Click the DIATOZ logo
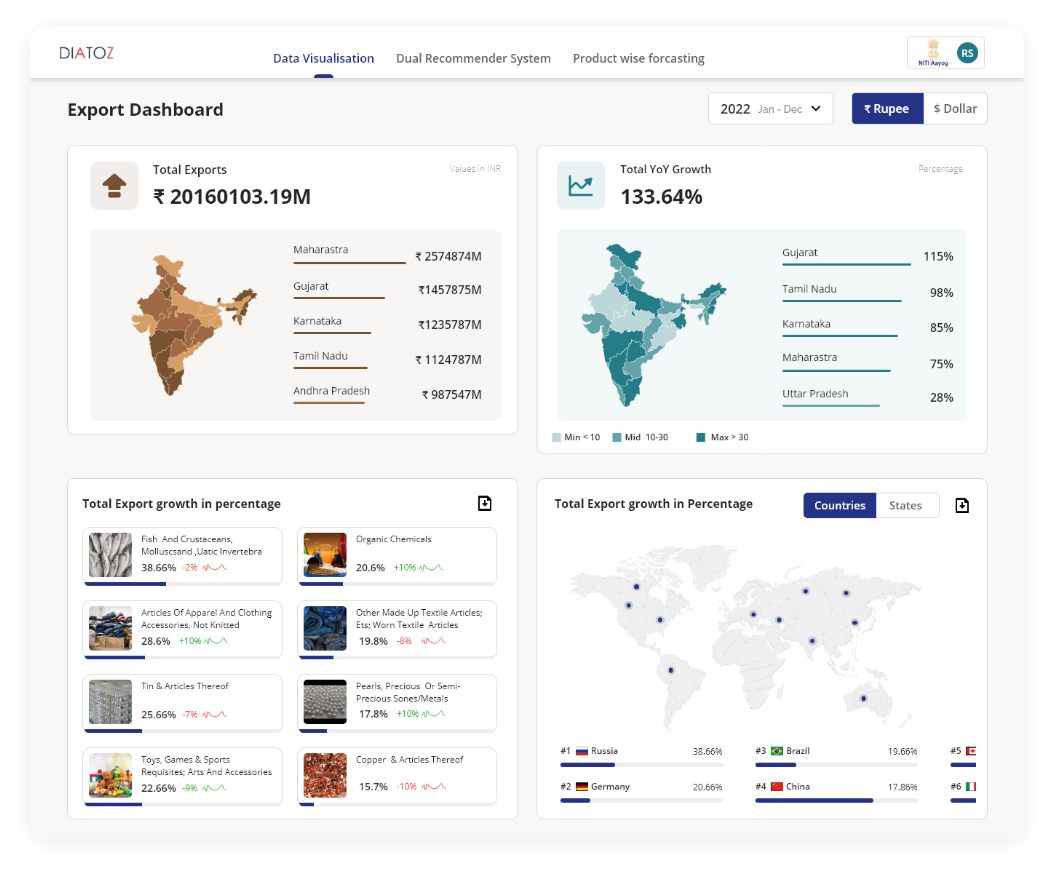Screen dimensions: 1054x872 tap(87, 53)
